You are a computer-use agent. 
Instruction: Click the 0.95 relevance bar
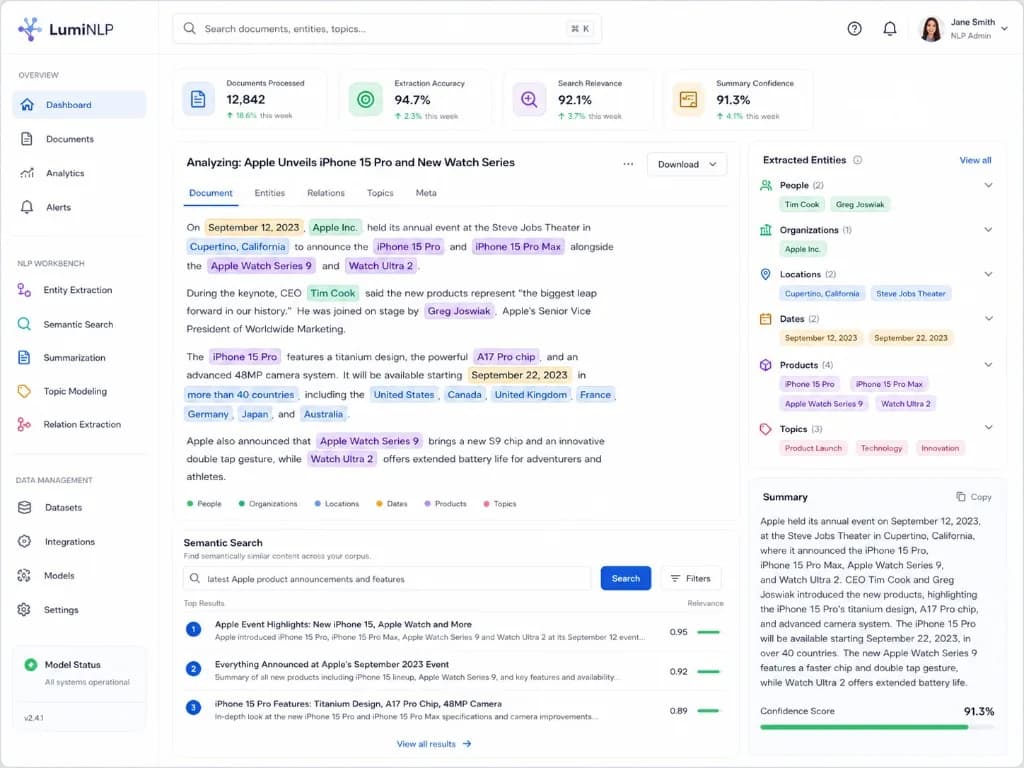tap(709, 632)
